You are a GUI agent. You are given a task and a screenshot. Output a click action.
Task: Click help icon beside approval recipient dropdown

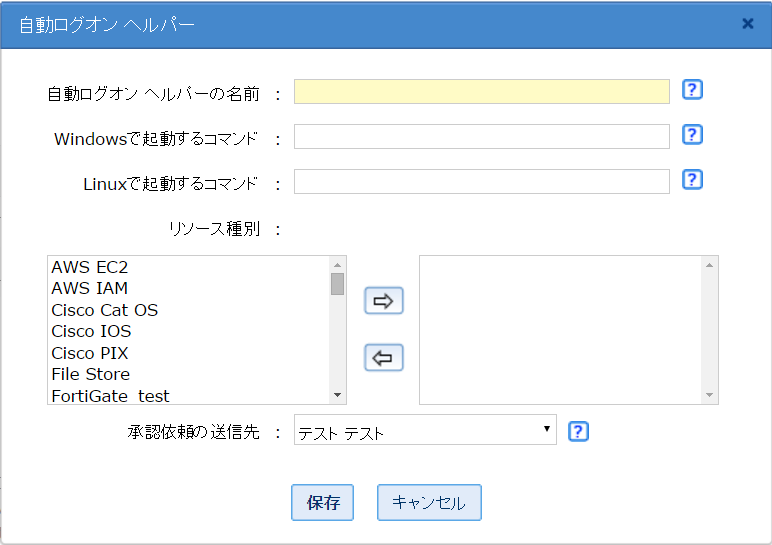point(578,431)
